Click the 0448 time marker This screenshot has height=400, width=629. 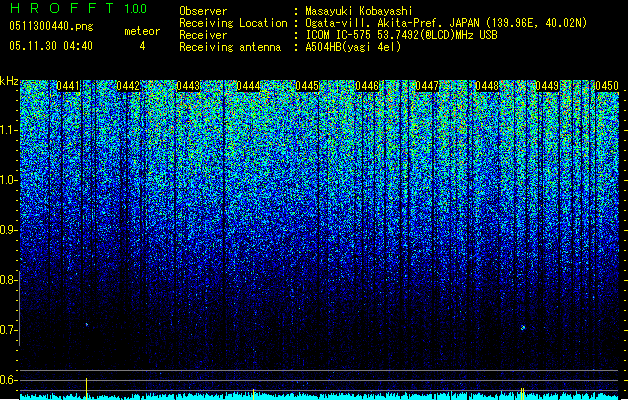click(x=487, y=86)
